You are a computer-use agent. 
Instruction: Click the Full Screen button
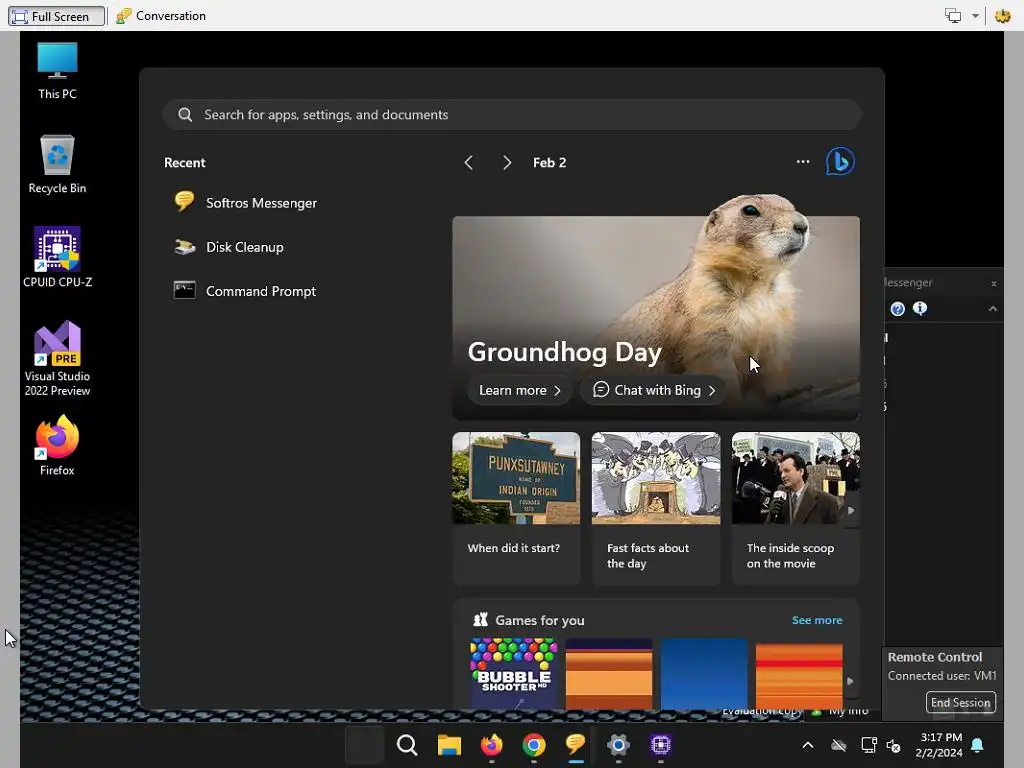click(56, 16)
